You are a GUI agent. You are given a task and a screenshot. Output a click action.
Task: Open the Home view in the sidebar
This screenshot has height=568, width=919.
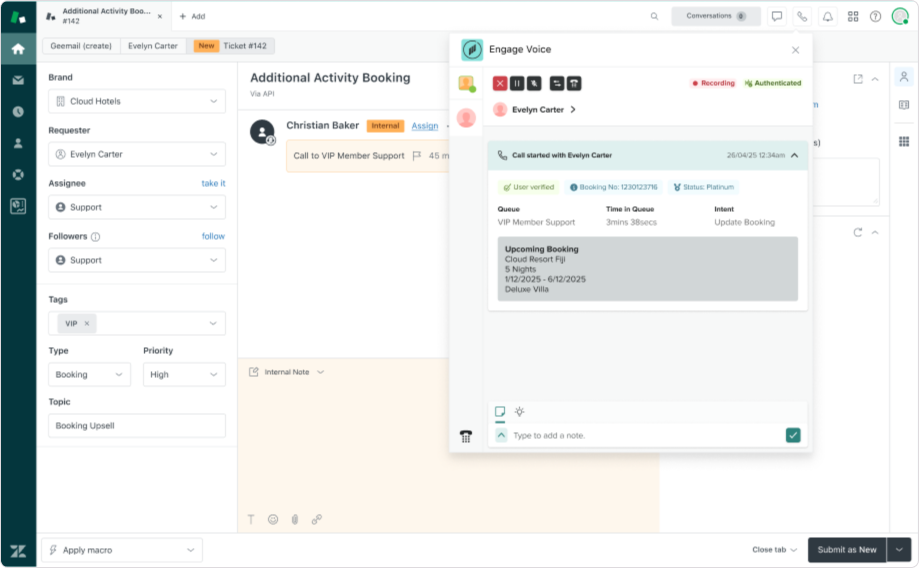click(x=18, y=49)
